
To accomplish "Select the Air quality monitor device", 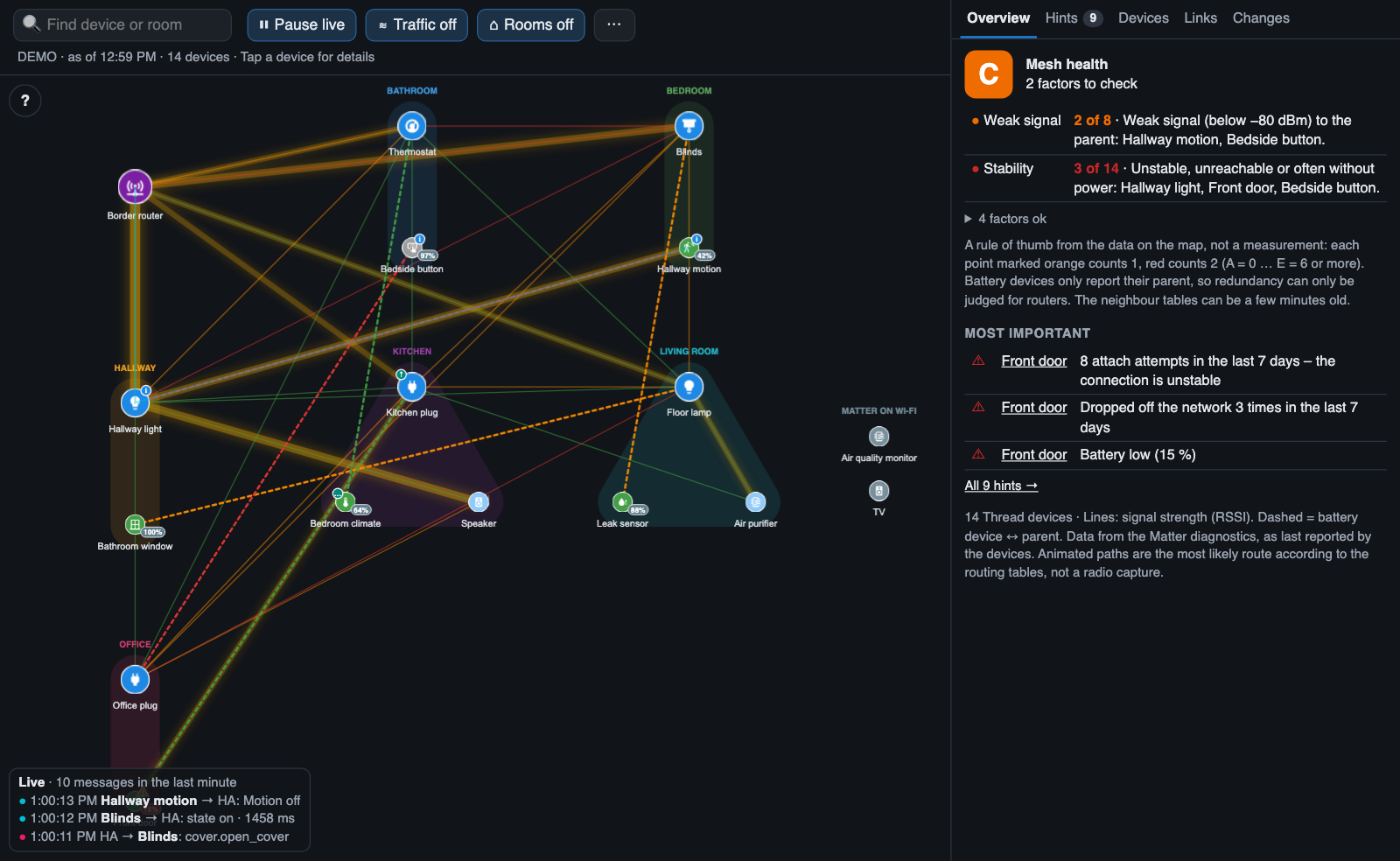I will click(878, 437).
